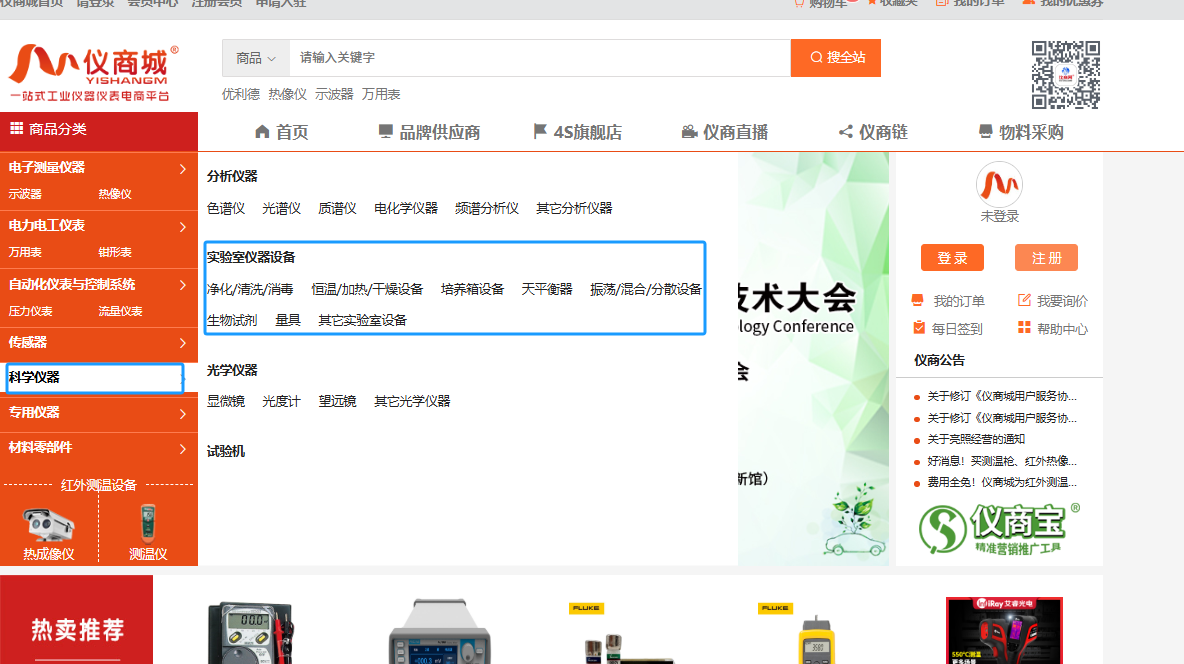Open 测温仪 thermometer icon
The image size is (1184, 664).
[x=148, y=522]
